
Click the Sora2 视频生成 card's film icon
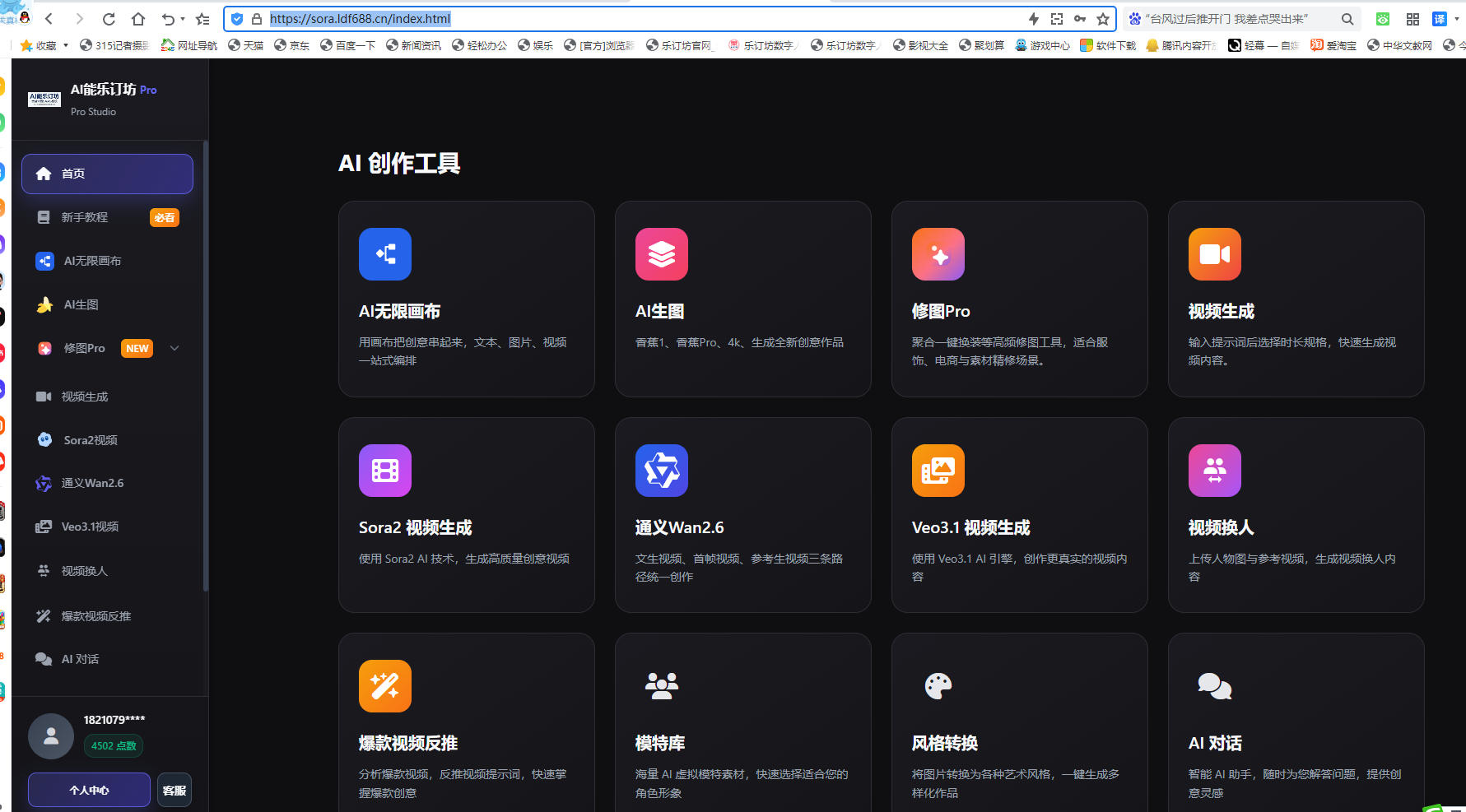385,471
